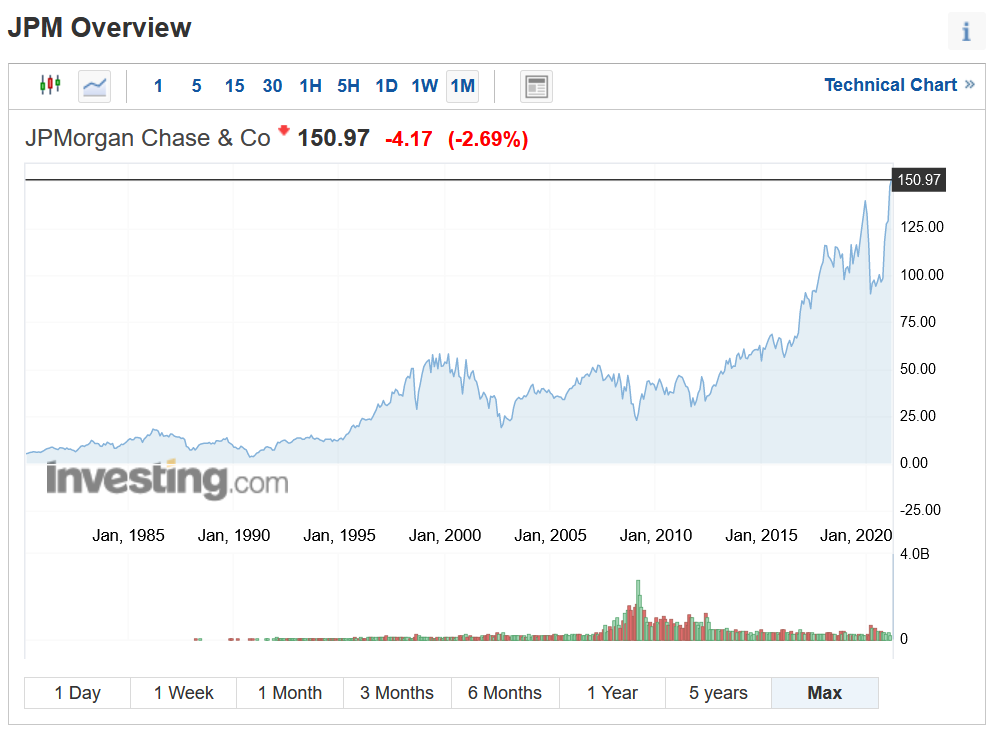Switch interval to 1D

point(387,86)
